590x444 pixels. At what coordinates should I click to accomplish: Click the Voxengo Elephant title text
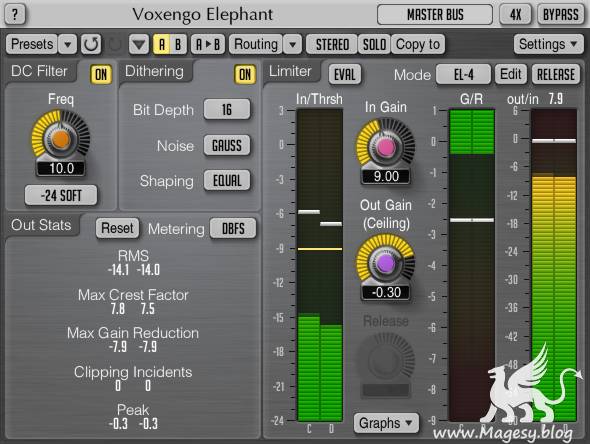[202, 15]
